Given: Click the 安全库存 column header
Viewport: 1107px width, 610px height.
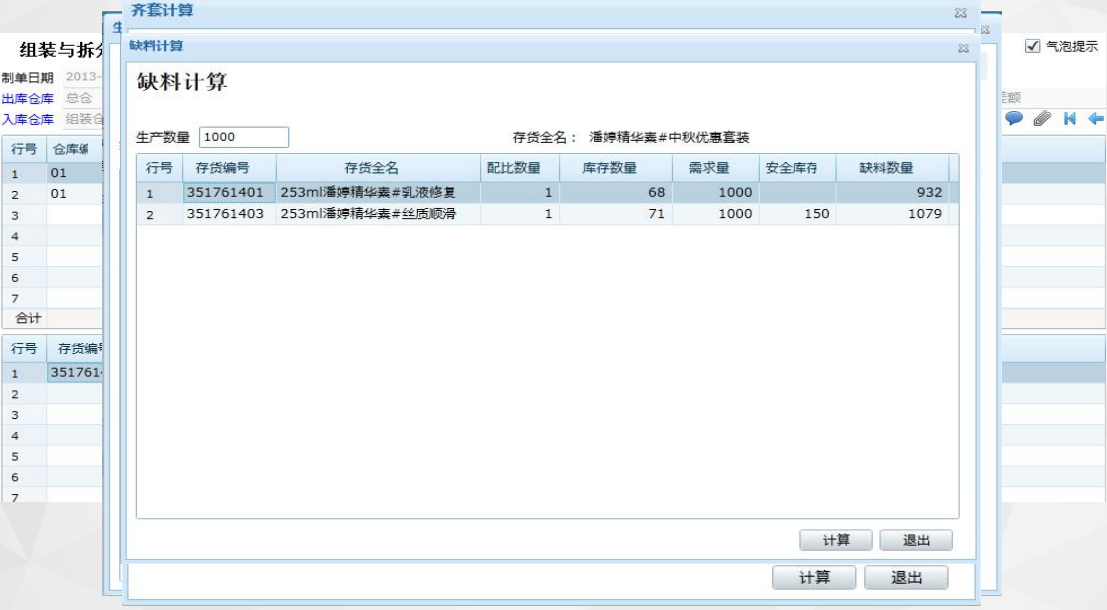Looking at the screenshot, I should [798, 168].
